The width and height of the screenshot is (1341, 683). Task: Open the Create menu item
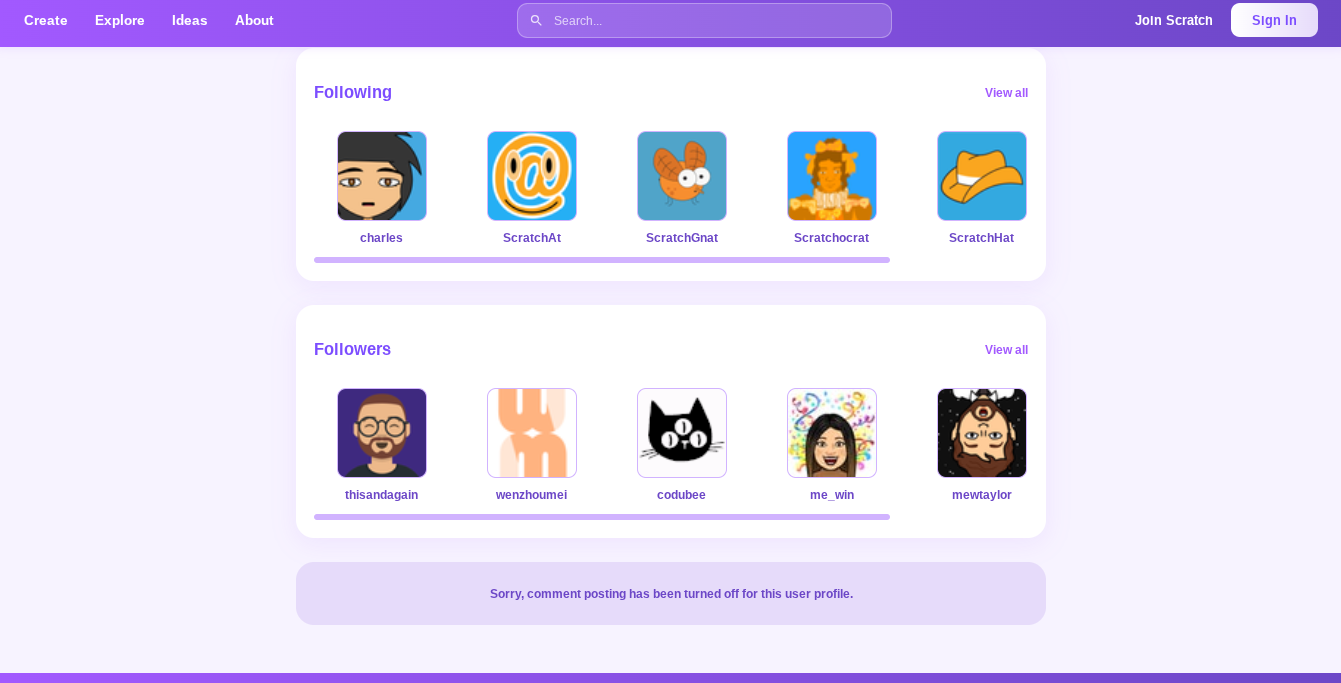(46, 20)
